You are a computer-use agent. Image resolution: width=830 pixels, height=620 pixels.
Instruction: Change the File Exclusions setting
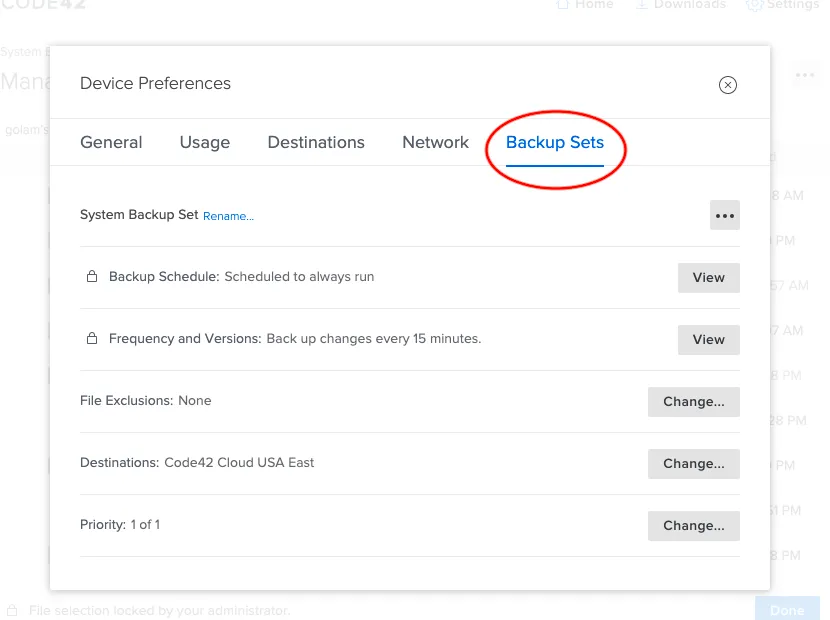693,401
